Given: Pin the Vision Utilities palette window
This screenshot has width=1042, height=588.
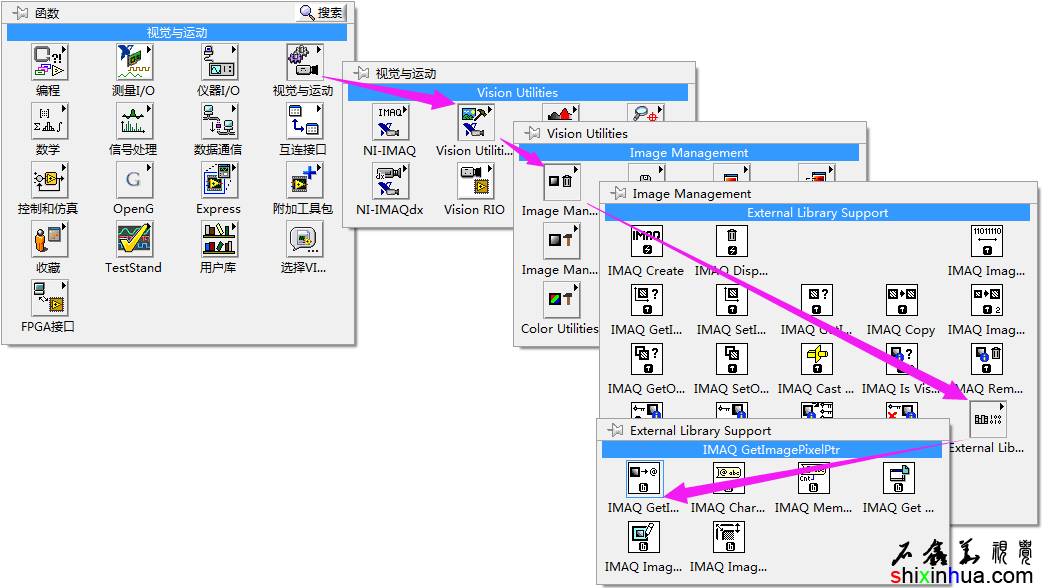Looking at the screenshot, I should [533, 133].
